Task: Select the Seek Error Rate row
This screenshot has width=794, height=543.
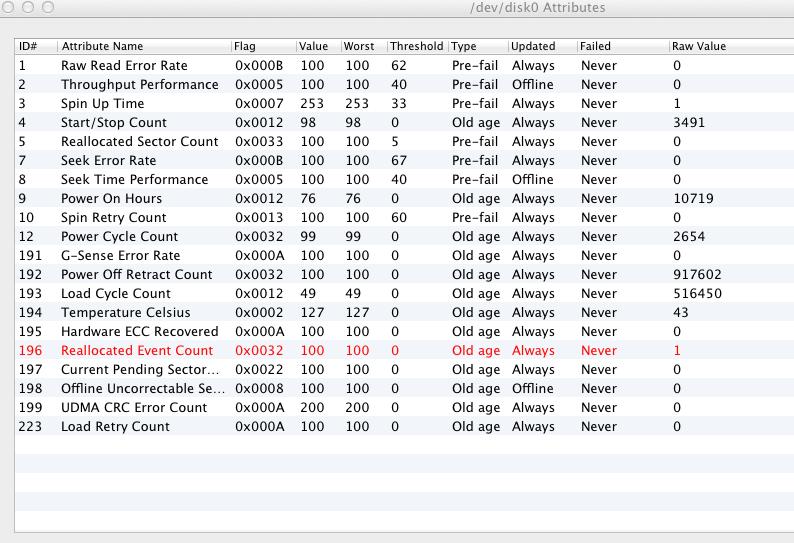Action: [x=405, y=161]
